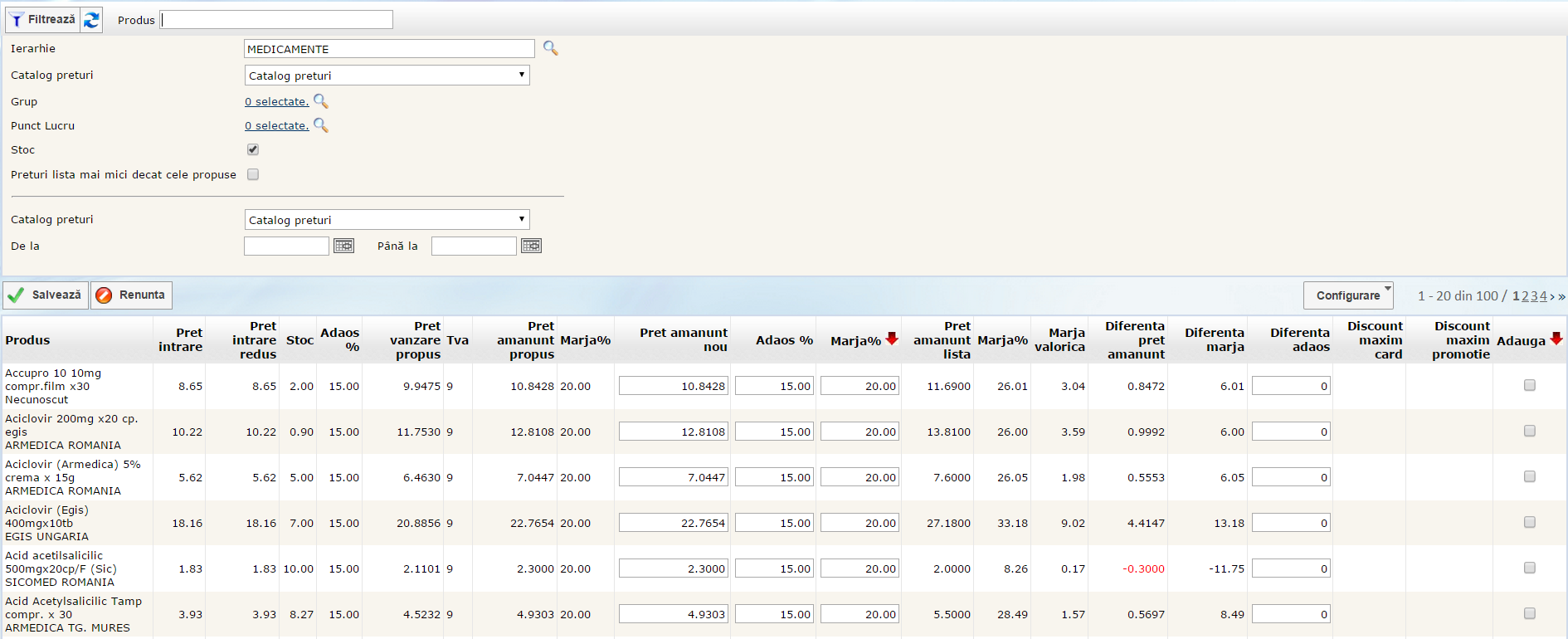Click magnifier icon next to Grup
The width and height of the screenshot is (1568, 639).
coord(321,101)
